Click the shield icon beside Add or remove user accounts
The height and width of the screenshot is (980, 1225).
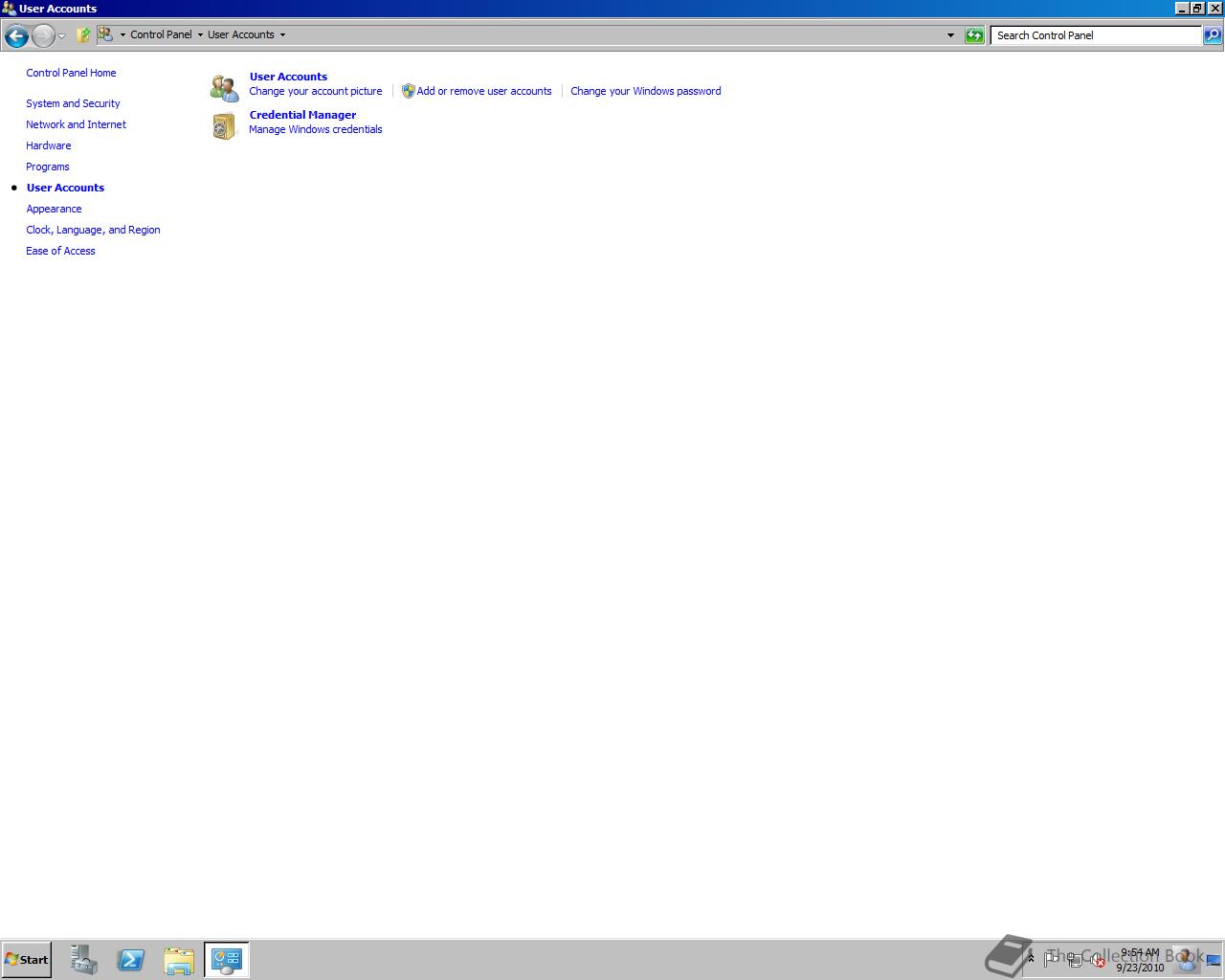point(408,91)
